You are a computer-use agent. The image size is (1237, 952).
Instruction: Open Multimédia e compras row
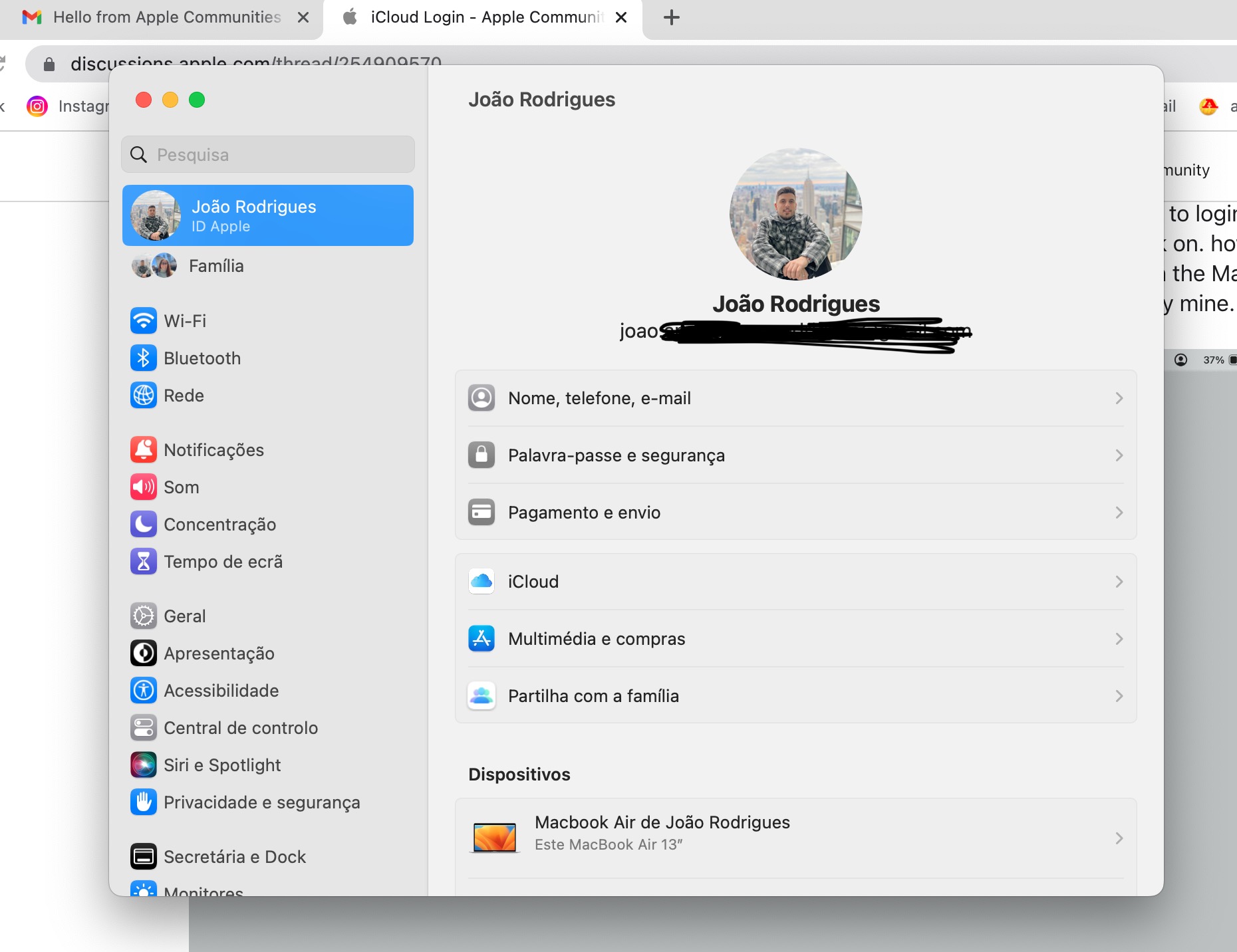(796, 639)
